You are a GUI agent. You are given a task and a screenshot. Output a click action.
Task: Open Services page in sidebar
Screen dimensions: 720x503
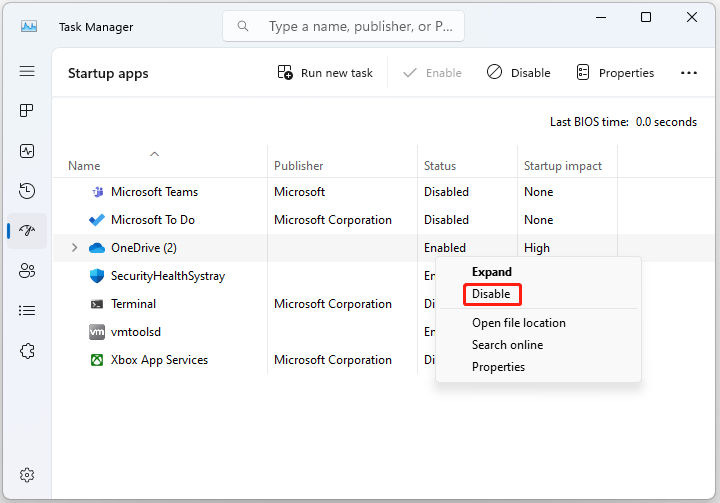coord(27,351)
